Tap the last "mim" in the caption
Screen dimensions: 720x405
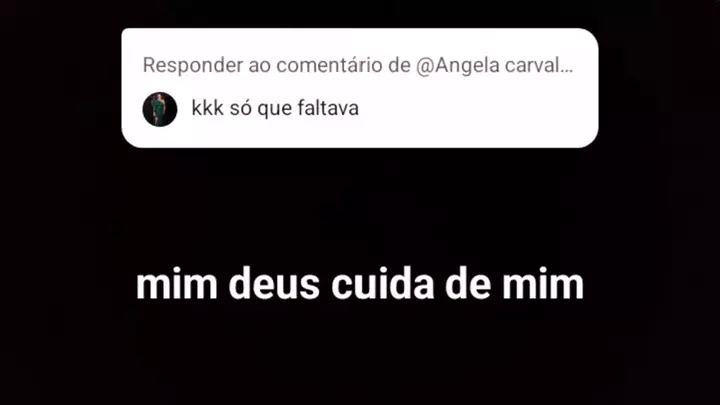pos(543,285)
